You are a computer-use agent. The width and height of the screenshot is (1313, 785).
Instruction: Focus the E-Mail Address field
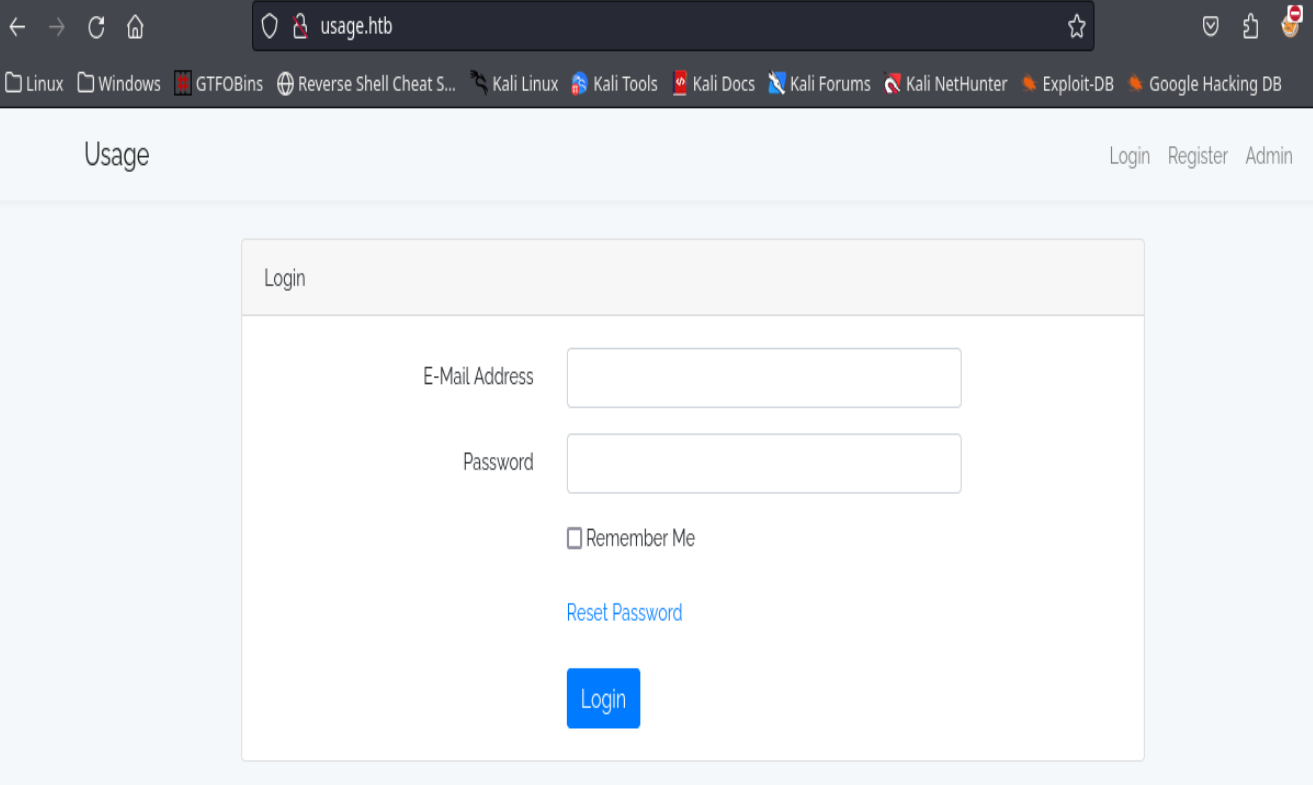763,378
